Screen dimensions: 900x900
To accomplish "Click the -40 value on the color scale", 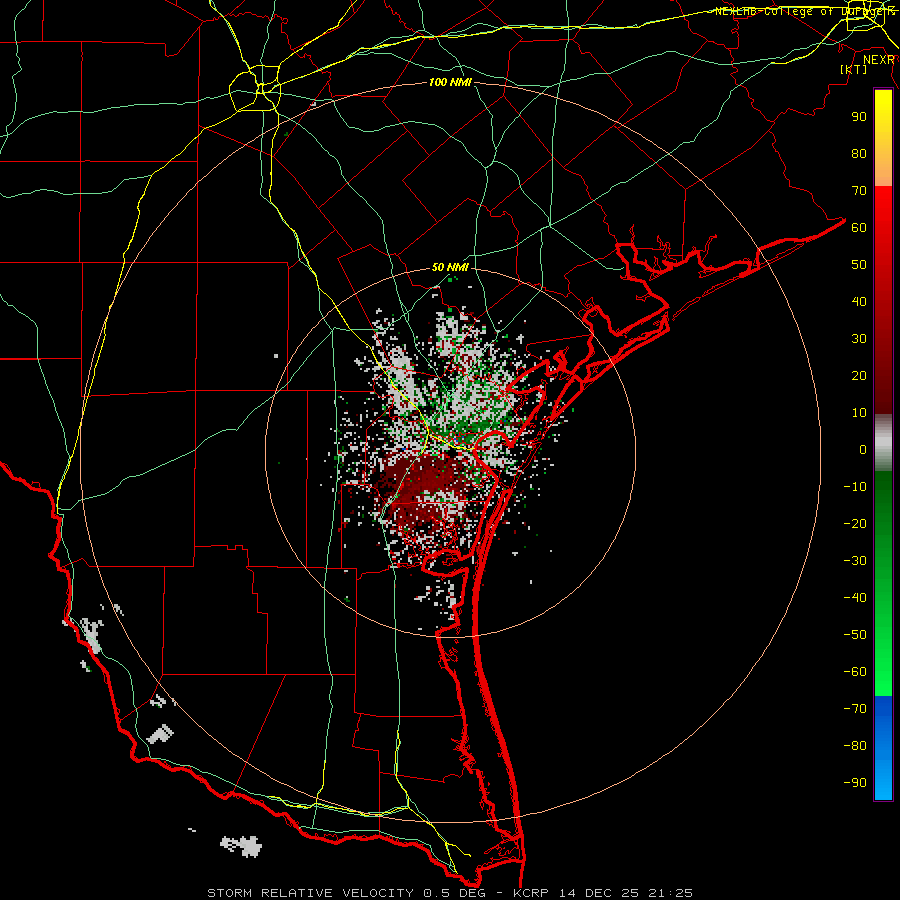I will (x=855, y=598).
